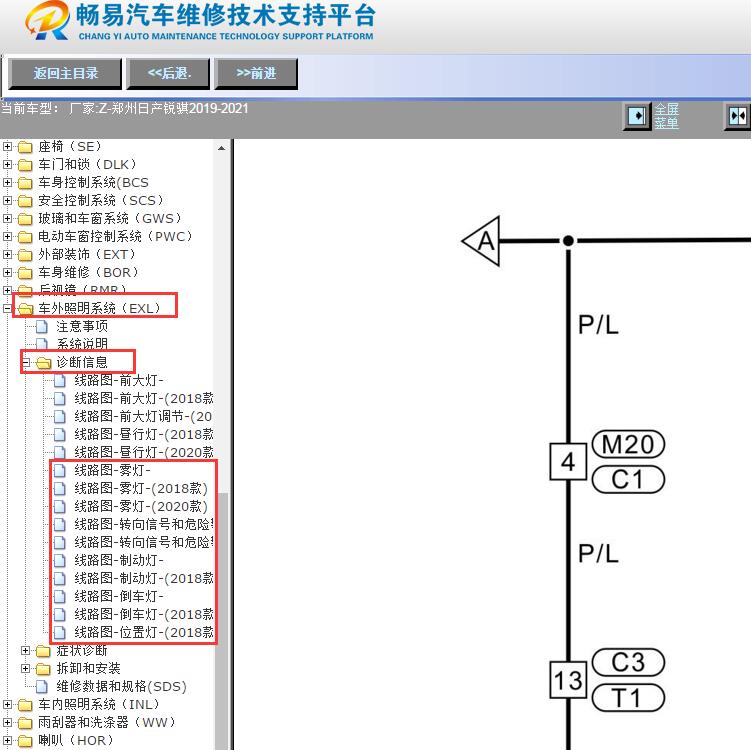Screen dimensions: 751x750
Task: Open 线路图-前大灯-(2018款 document
Action: (144, 398)
